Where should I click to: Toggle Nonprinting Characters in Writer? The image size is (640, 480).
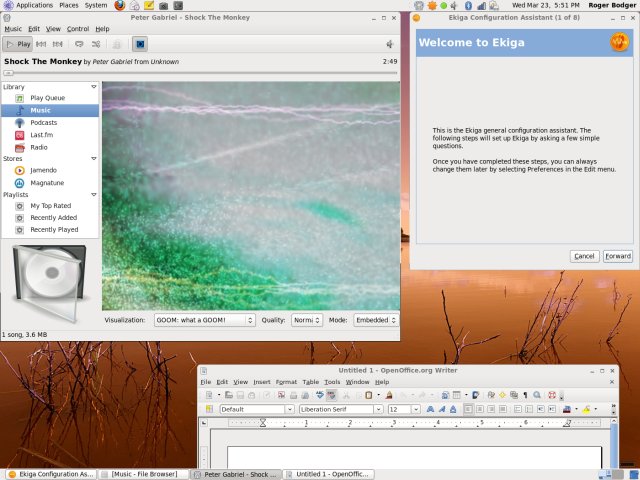click(x=525, y=395)
